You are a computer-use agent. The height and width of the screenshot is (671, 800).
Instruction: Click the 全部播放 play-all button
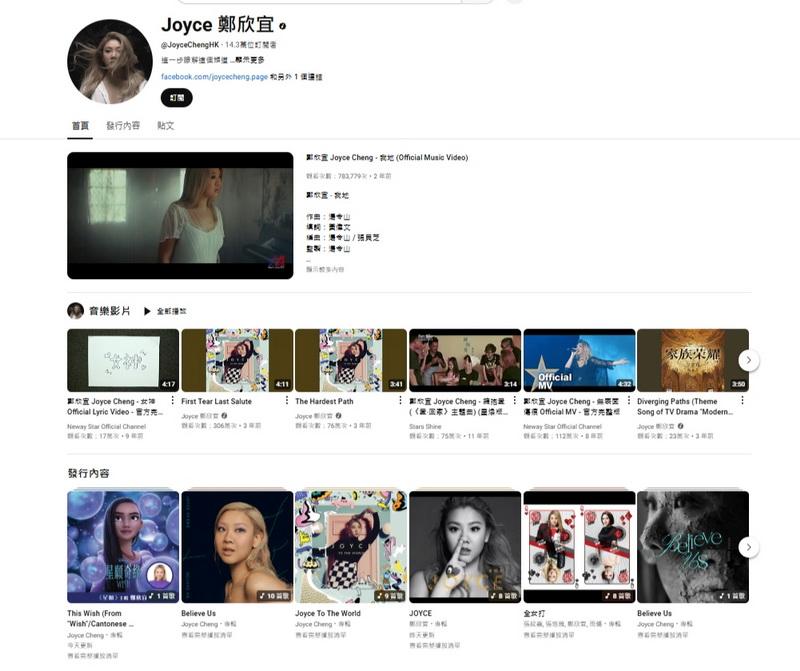[165, 311]
